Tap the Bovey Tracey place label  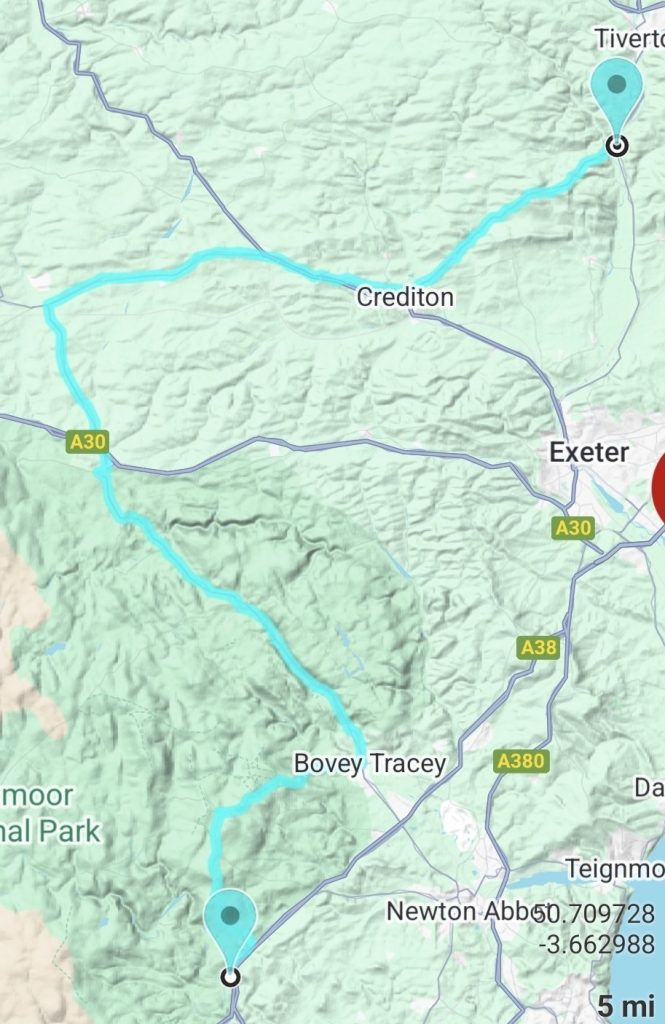click(370, 763)
